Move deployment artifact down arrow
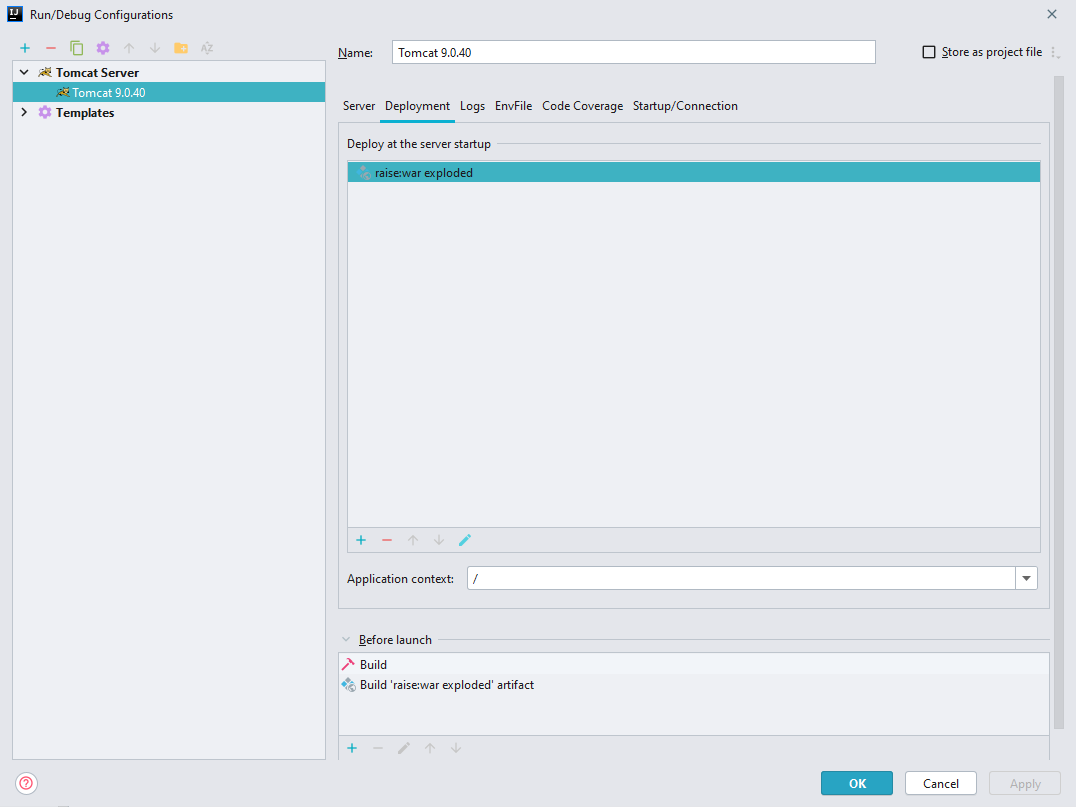 click(x=439, y=540)
